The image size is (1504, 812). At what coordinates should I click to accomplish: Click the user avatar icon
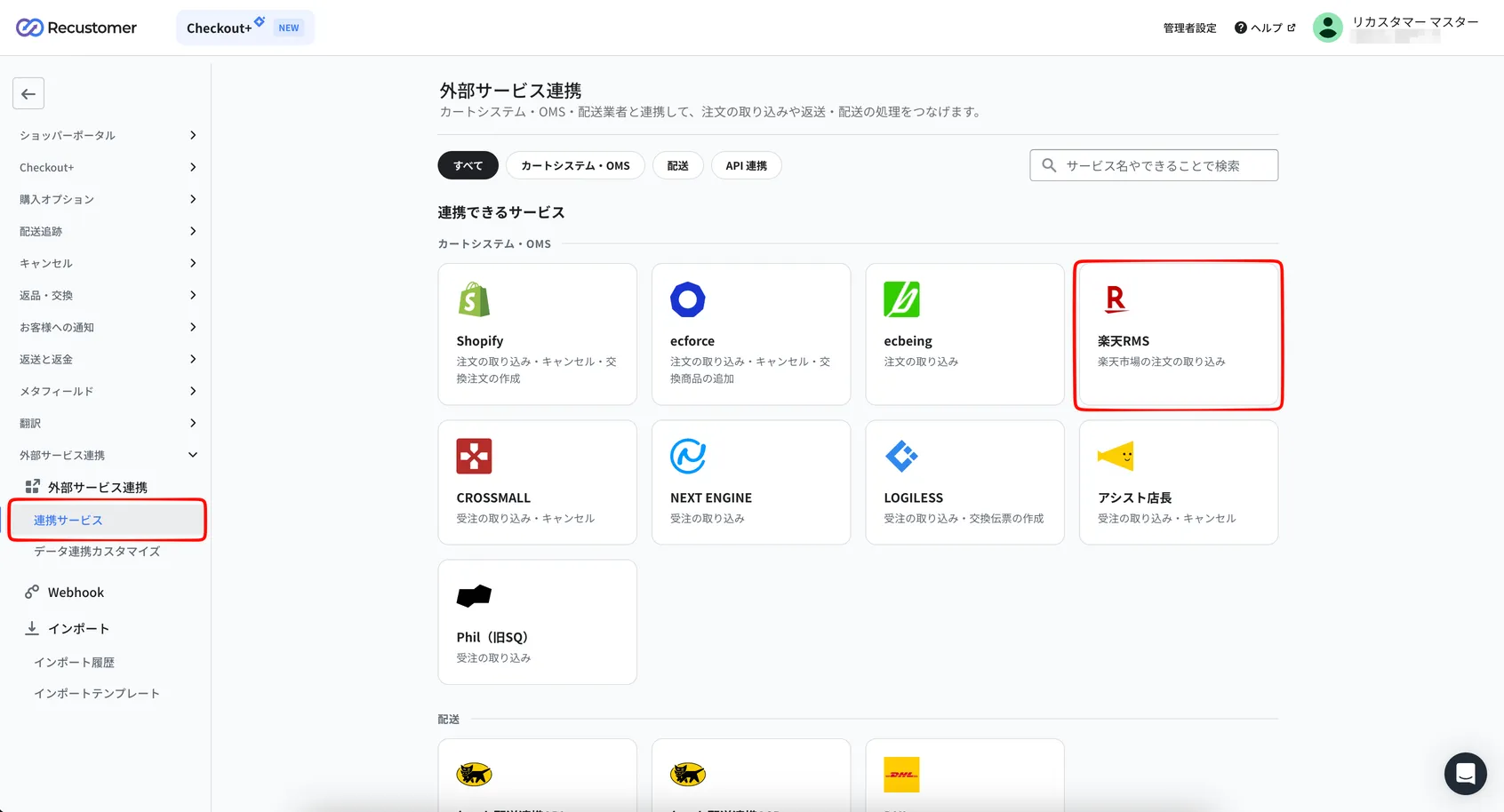coord(1328,28)
